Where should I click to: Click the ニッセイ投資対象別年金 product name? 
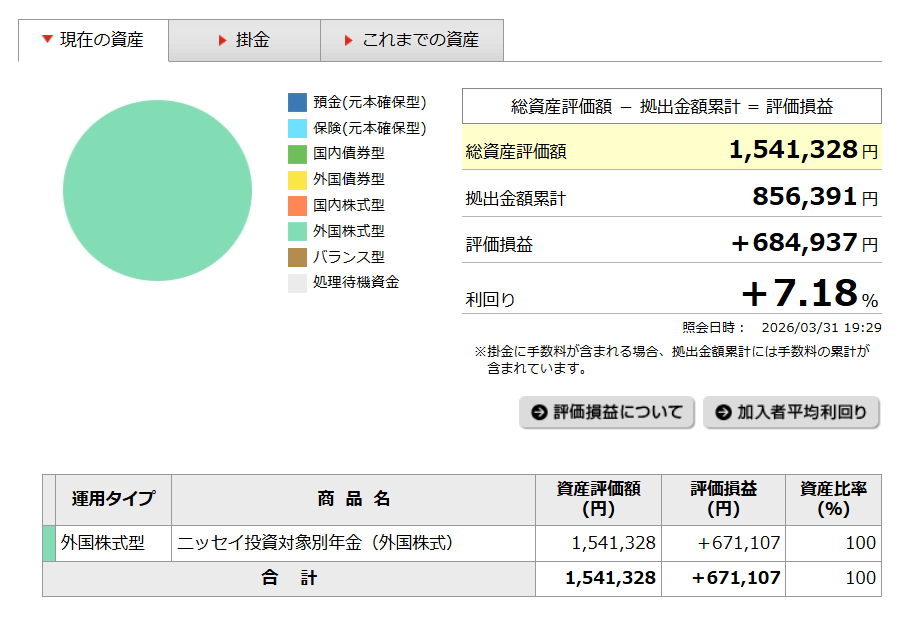point(316,543)
